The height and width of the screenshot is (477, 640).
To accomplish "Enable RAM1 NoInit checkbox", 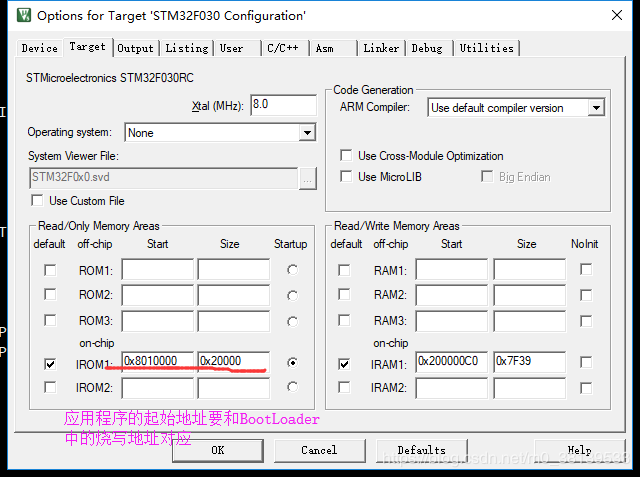I will click(586, 270).
